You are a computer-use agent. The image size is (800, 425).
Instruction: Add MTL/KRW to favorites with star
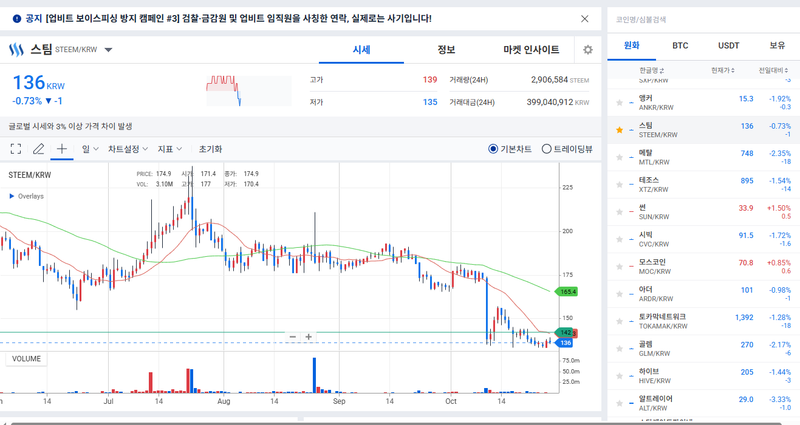pyautogui.click(x=620, y=158)
